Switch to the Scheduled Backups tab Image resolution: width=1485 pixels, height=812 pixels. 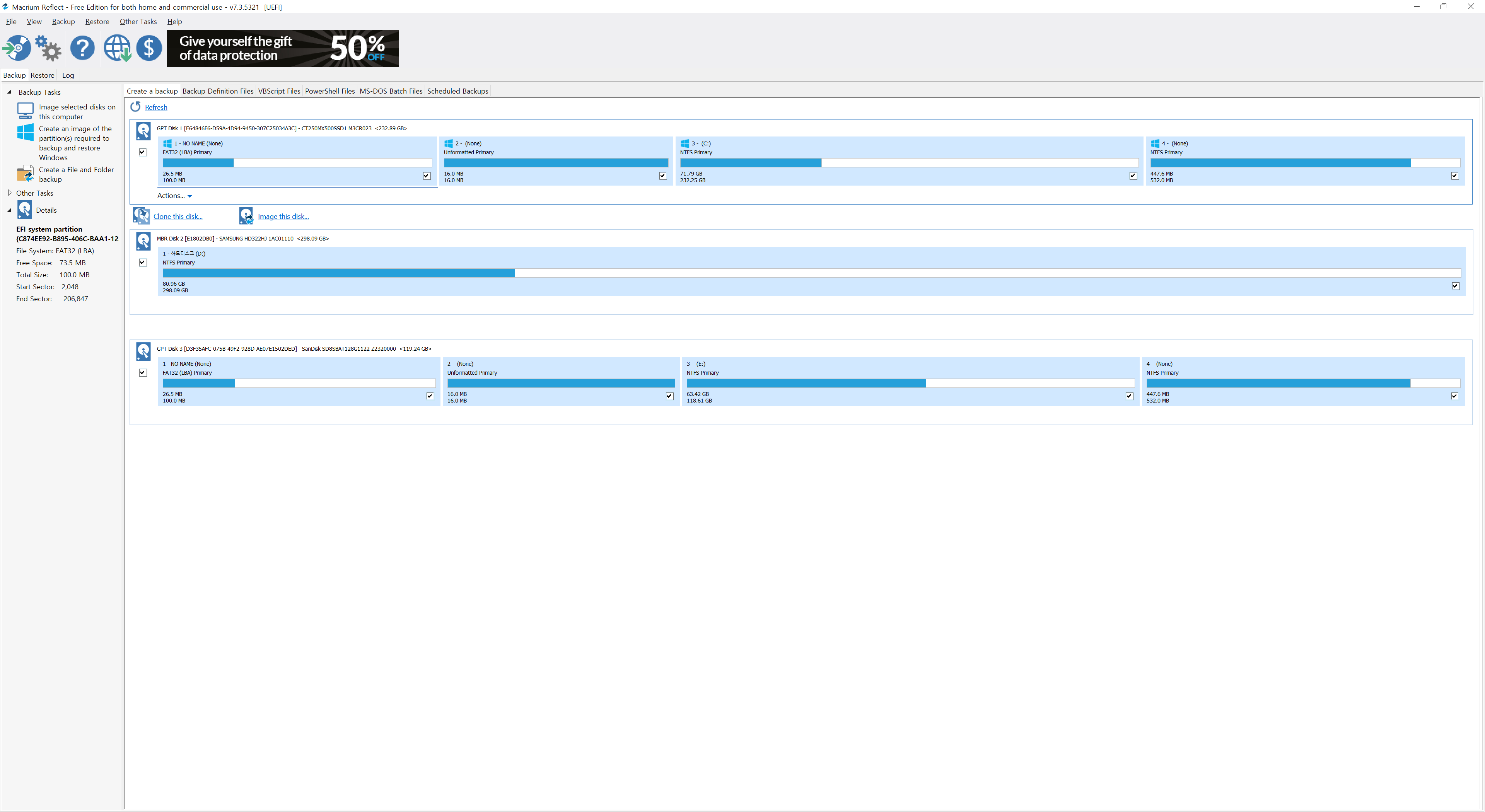point(457,91)
